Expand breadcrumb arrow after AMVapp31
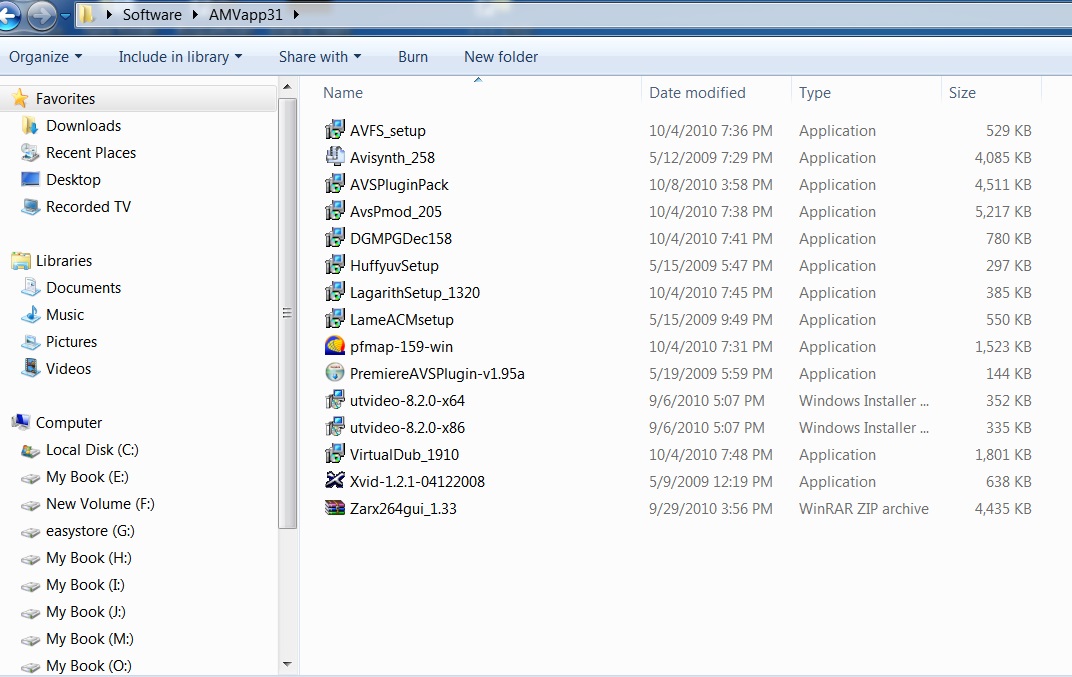Image resolution: width=1072 pixels, height=677 pixels. coord(296,14)
